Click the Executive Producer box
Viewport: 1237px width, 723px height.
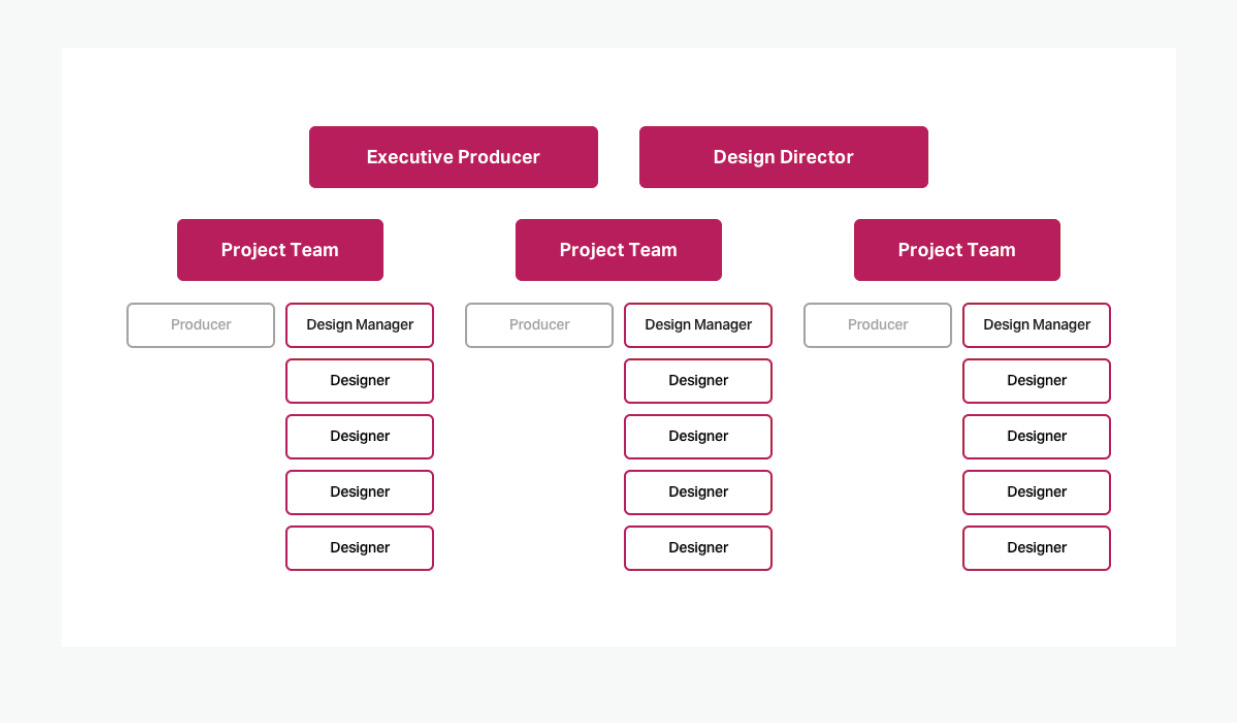pyautogui.click(x=453, y=157)
